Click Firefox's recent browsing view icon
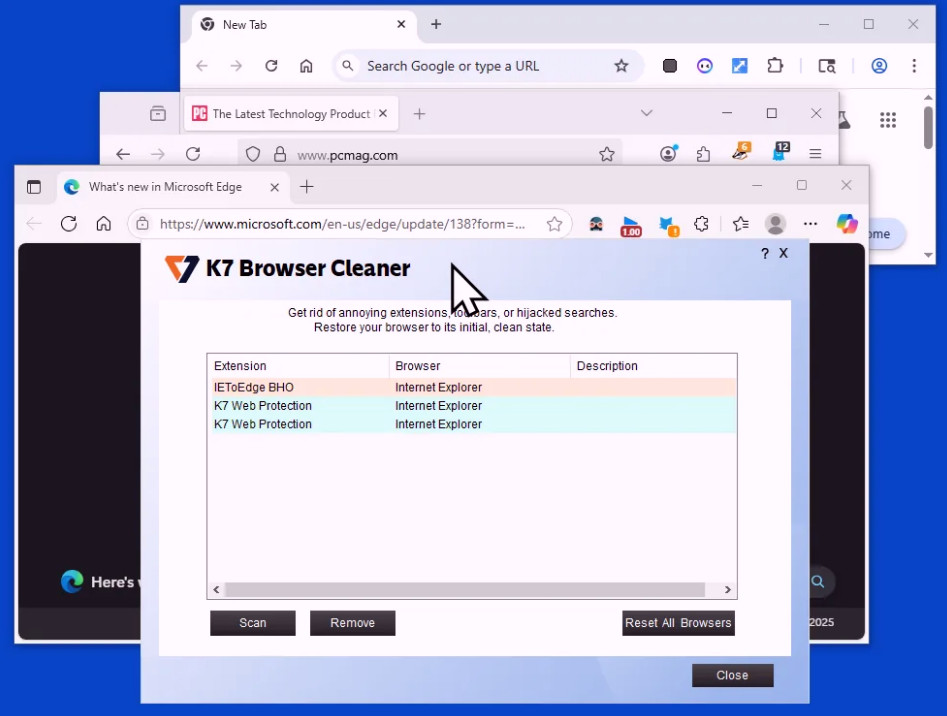 pyautogui.click(x=158, y=113)
